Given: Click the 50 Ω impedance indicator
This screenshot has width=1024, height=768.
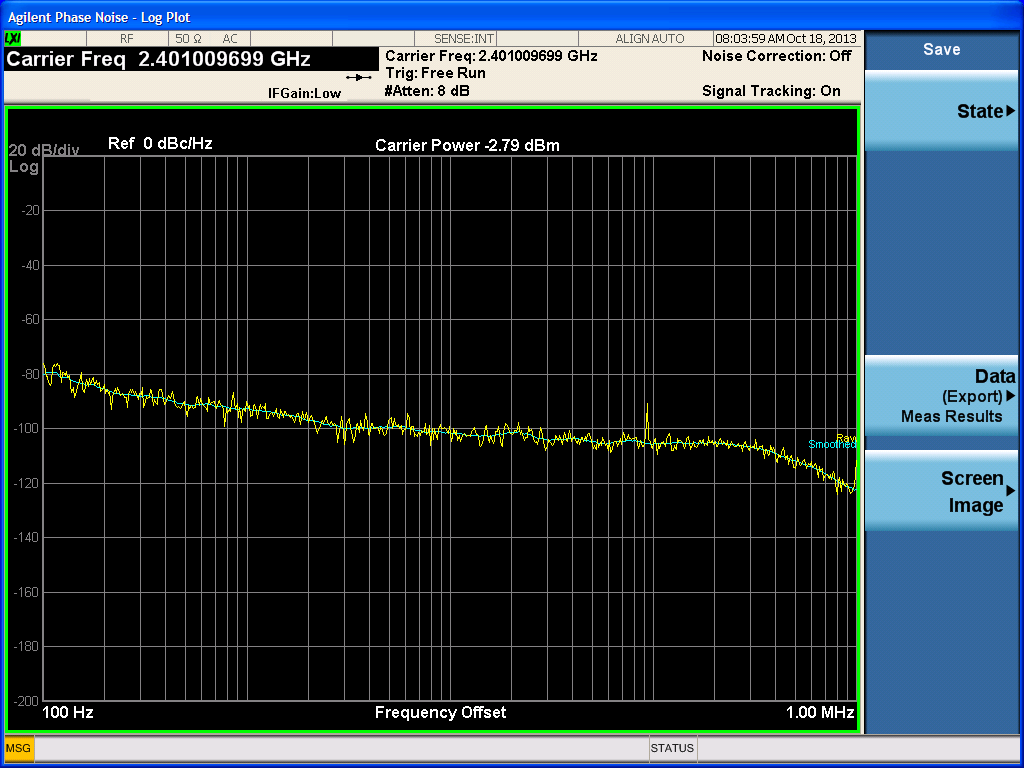Looking at the screenshot, I should point(188,39).
